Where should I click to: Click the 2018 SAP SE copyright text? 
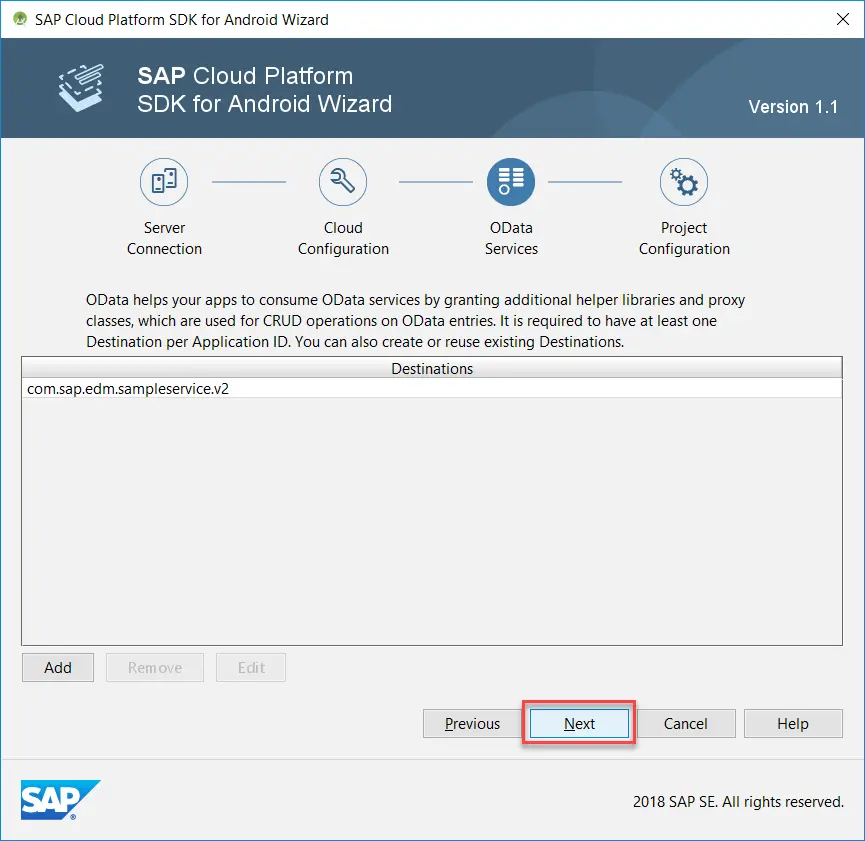click(x=738, y=801)
